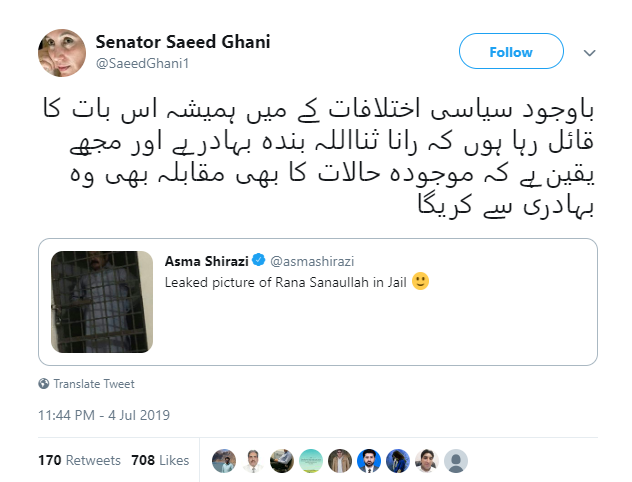Expand the tweet options chevron
Viewport: 632px width, 482px height.
(590, 50)
